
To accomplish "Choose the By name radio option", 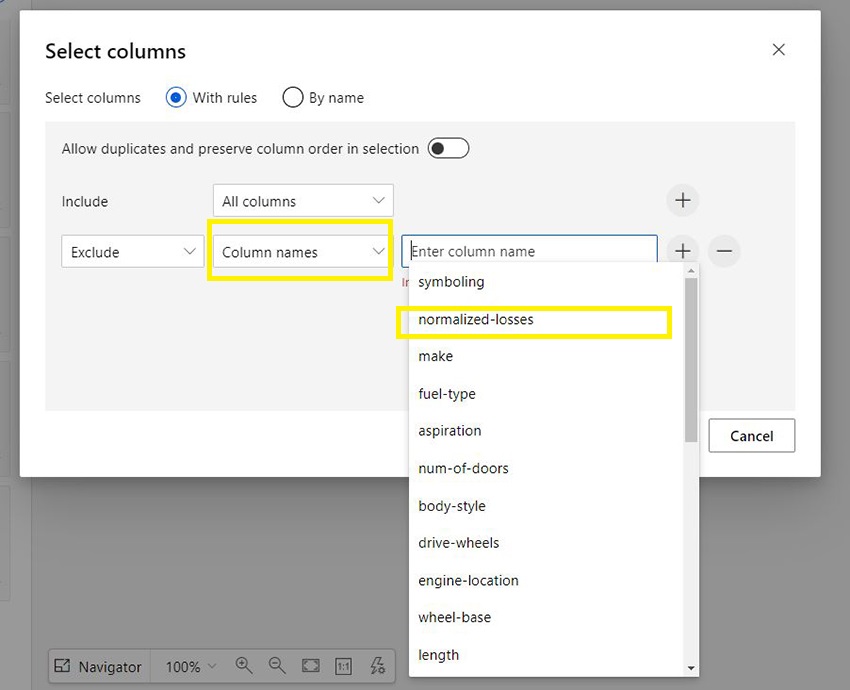I will coord(293,98).
